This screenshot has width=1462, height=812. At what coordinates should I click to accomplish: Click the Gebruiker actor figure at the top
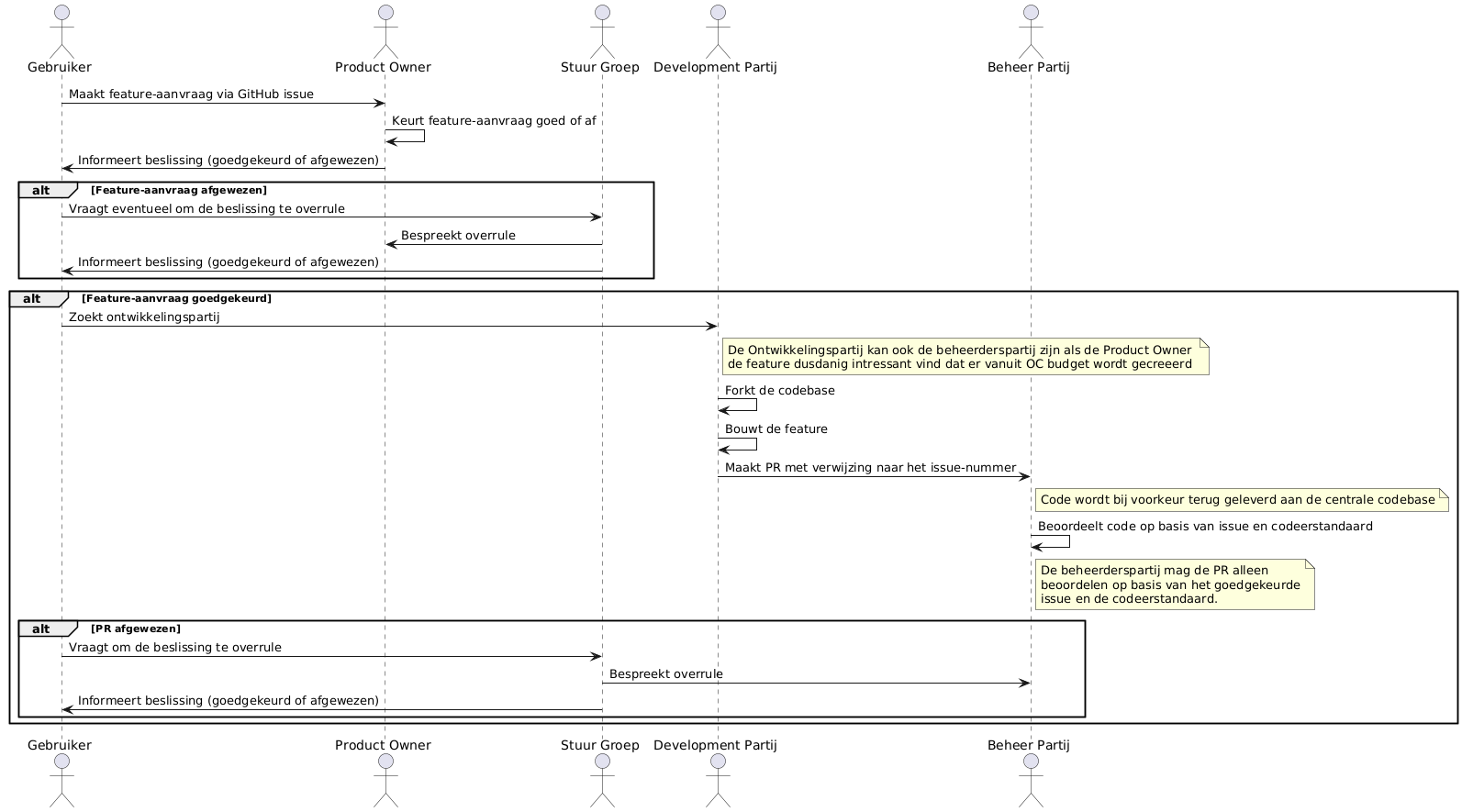[x=61, y=29]
